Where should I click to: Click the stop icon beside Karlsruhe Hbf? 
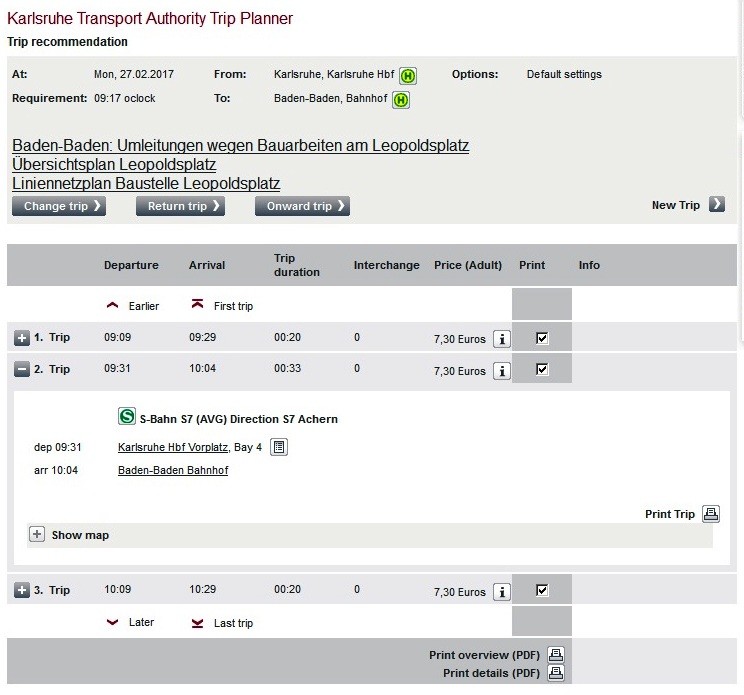tap(408, 75)
